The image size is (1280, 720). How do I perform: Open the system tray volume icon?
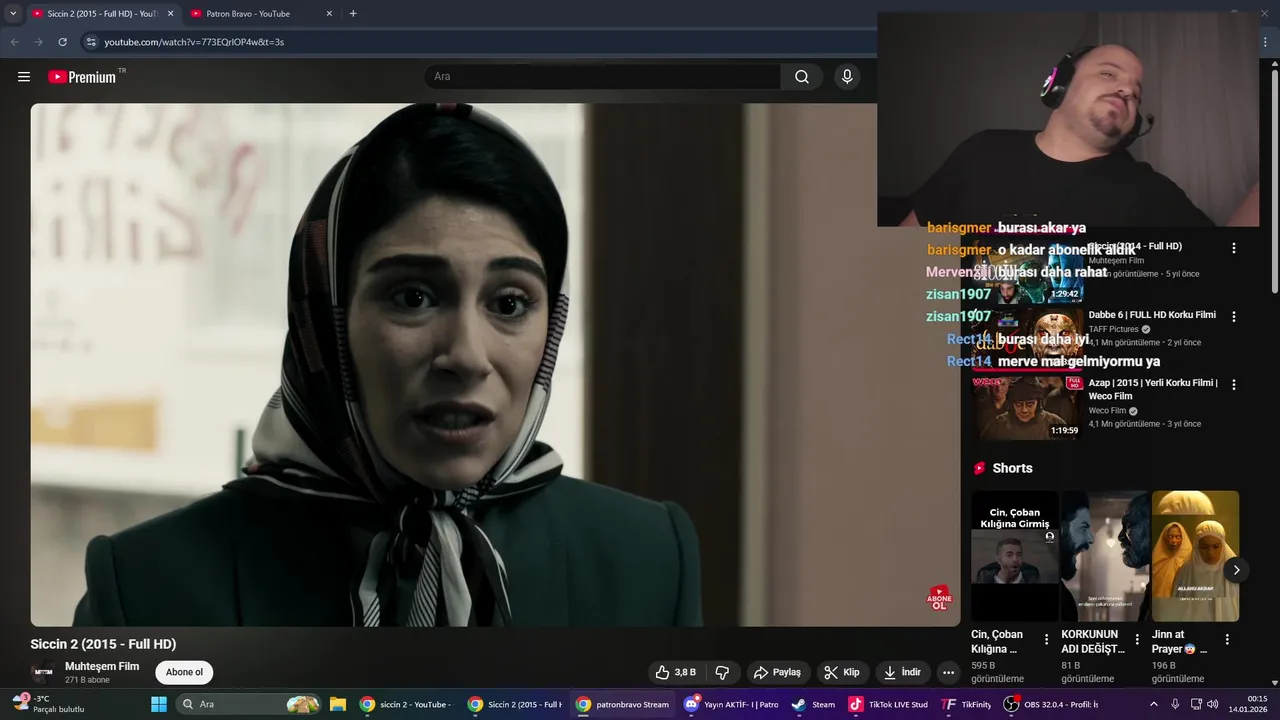1213,704
